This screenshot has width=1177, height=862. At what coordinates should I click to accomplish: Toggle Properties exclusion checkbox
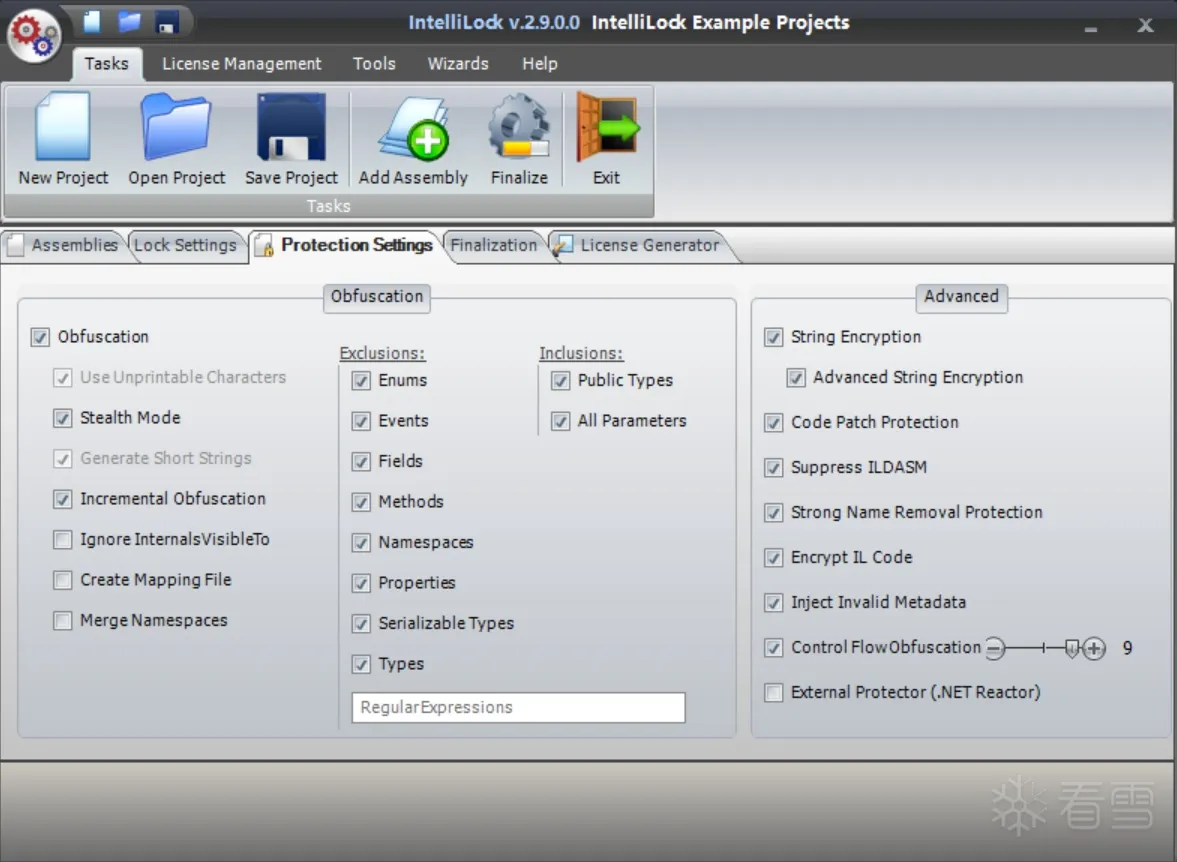click(x=361, y=583)
